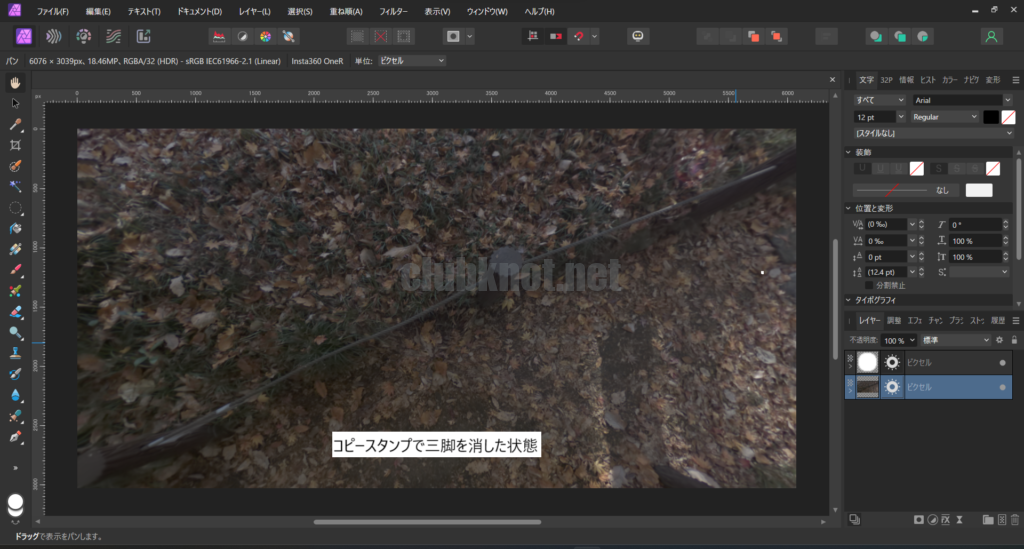Toggle visibility of the selected ピクセル layer
The height and width of the screenshot is (549, 1024).
[1002, 387]
